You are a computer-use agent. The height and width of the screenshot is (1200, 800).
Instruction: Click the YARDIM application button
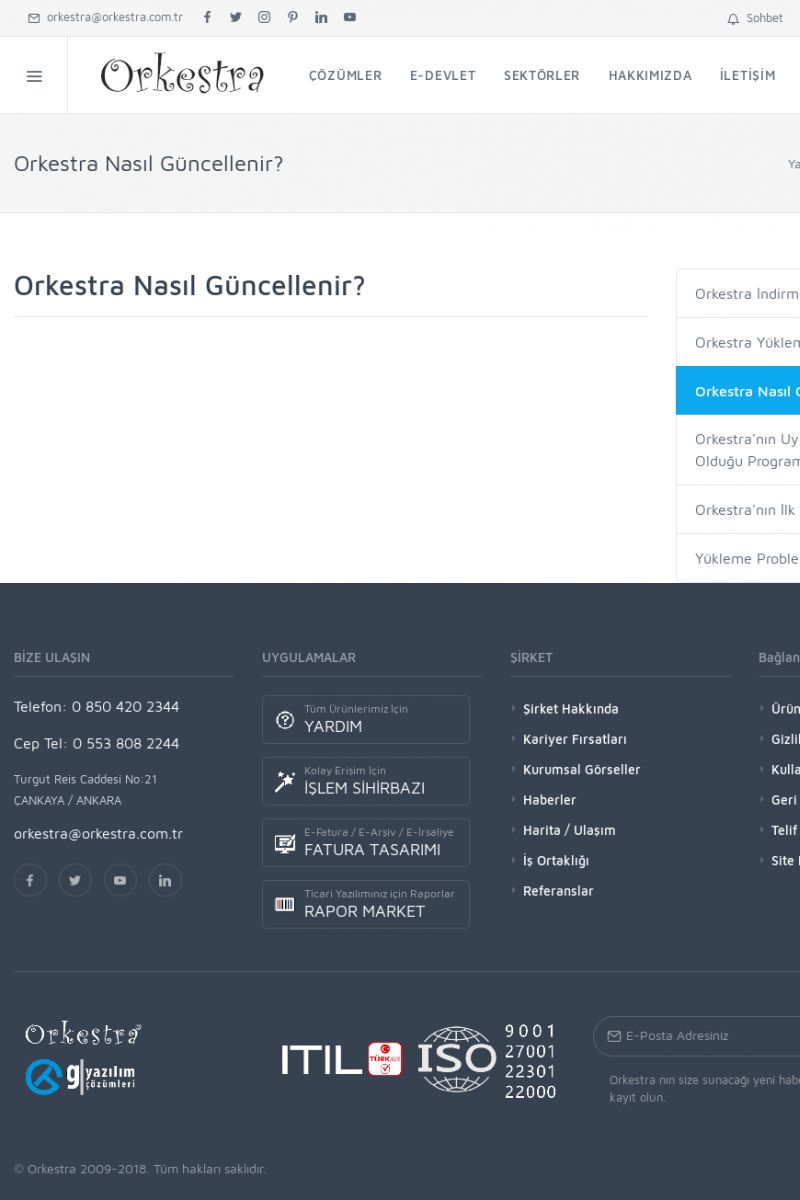tap(365, 719)
